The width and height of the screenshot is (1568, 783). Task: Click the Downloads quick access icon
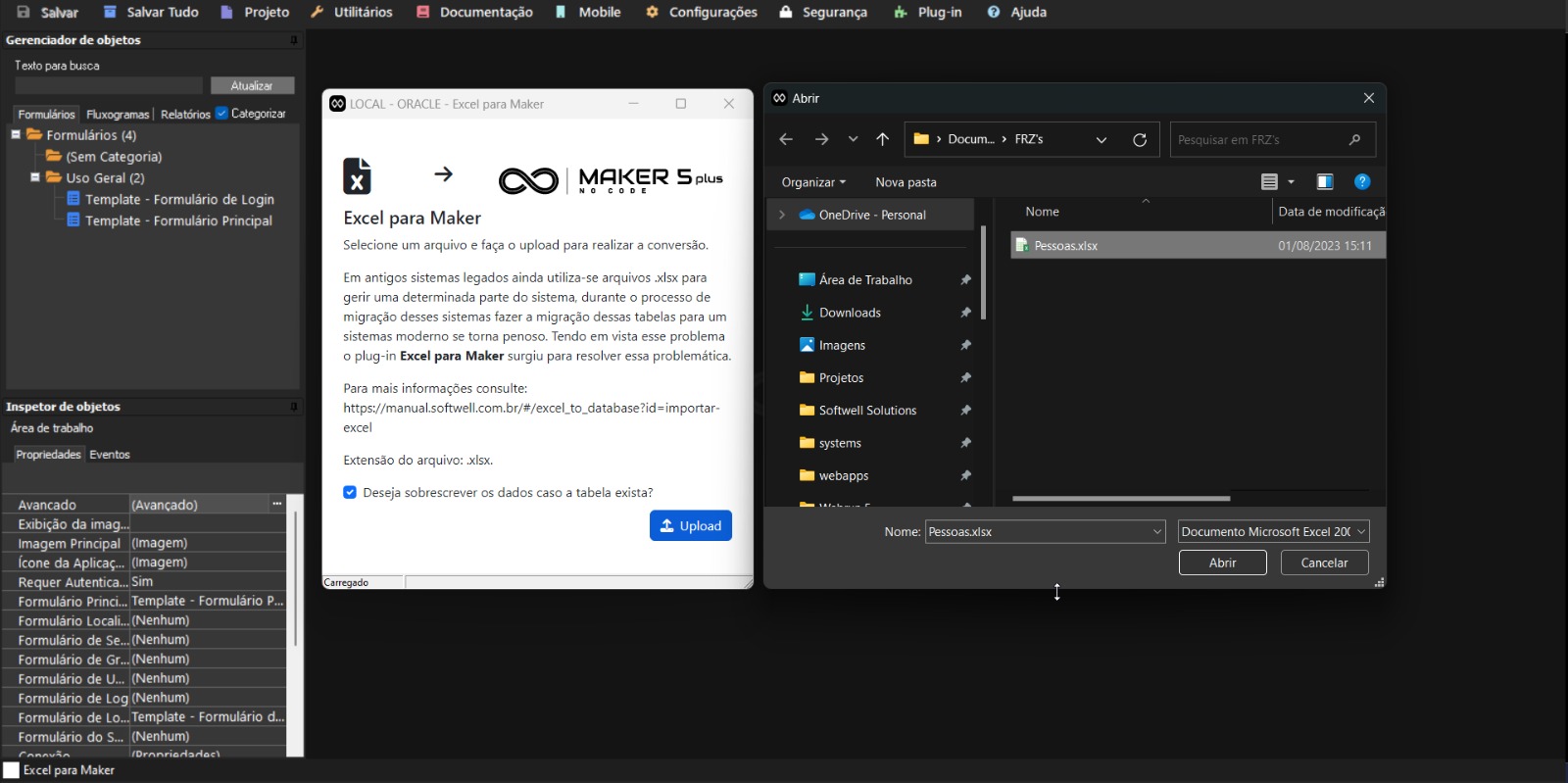[807, 313]
